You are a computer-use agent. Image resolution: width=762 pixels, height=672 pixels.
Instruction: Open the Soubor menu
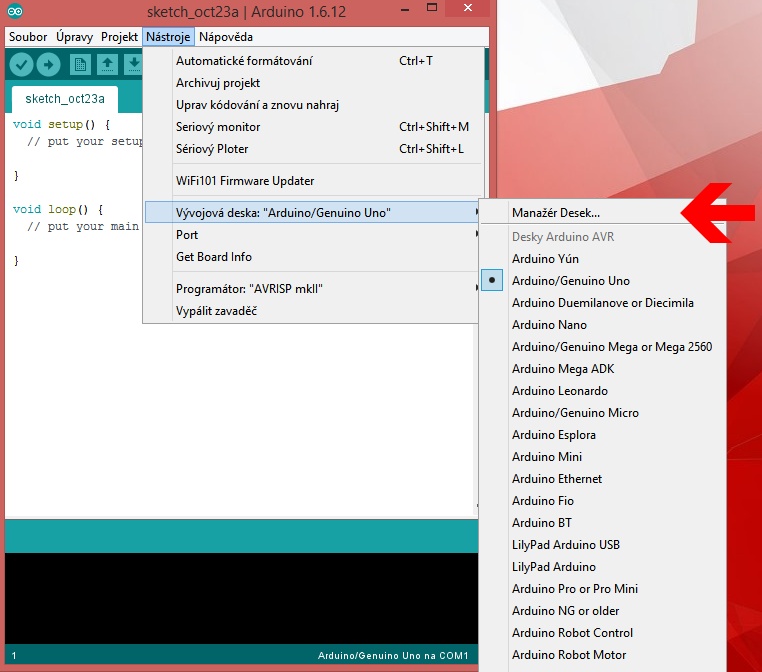[x=28, y=37]
